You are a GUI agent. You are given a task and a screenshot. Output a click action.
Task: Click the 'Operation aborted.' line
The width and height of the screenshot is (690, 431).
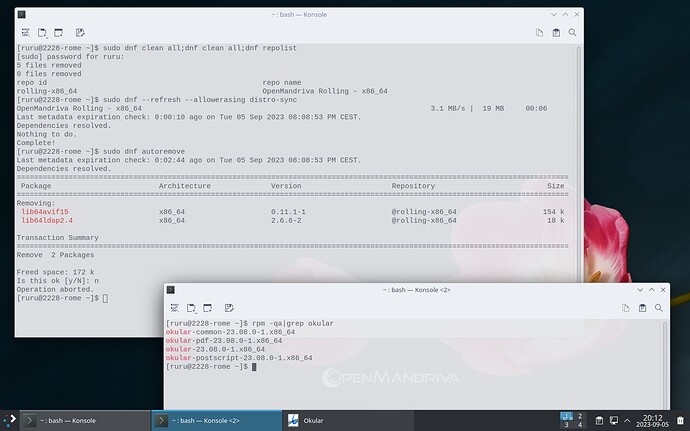[55, 289]
